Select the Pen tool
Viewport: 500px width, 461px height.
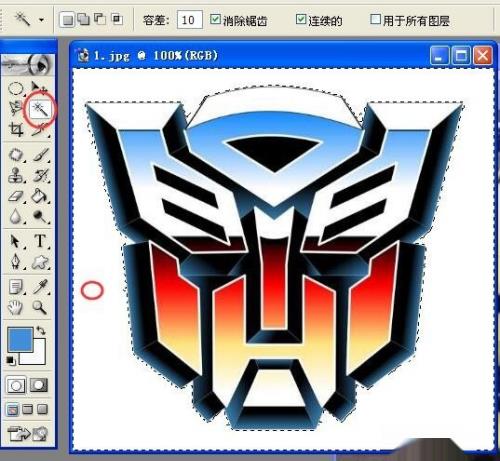coord(15,262)
